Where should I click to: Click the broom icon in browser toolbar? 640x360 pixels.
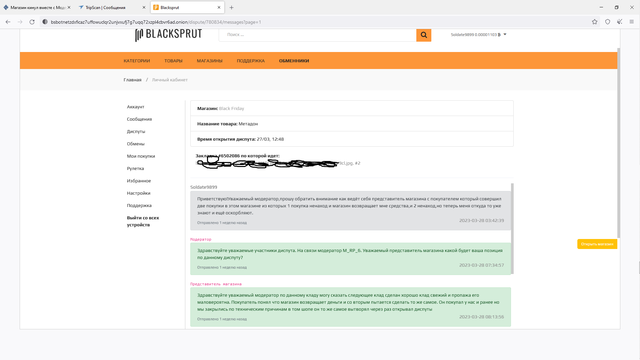(x=620, y=22)
